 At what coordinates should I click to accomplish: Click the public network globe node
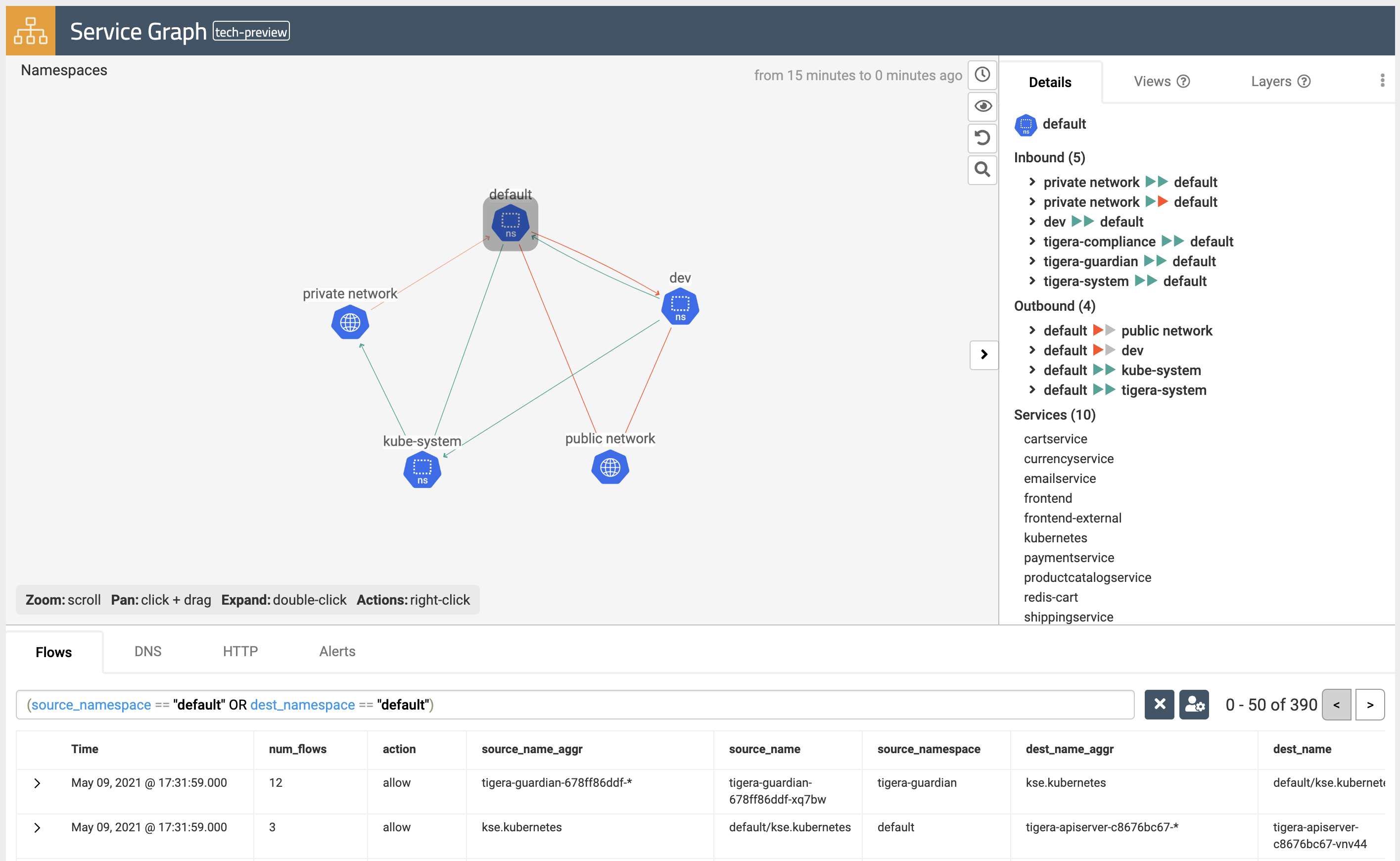[610, 468]
